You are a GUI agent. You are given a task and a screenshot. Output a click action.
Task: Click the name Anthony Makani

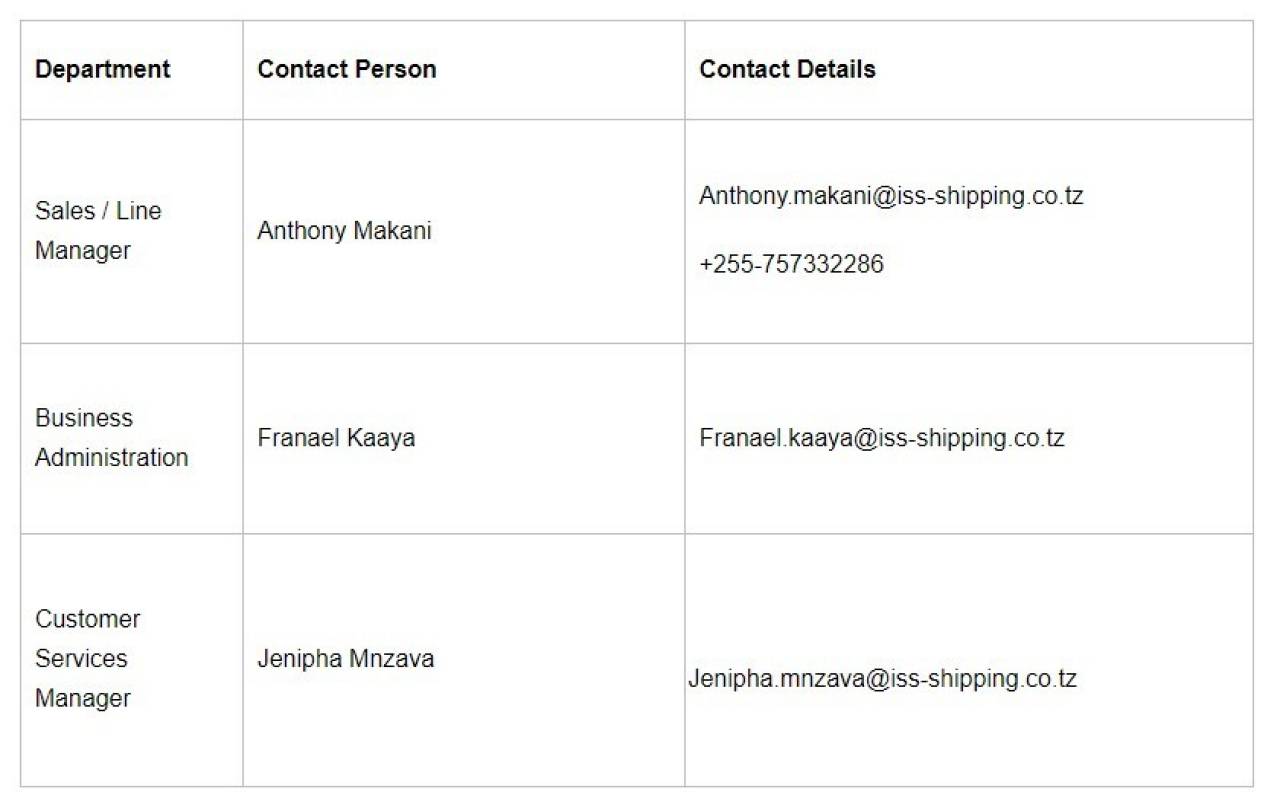coord(344,231)
